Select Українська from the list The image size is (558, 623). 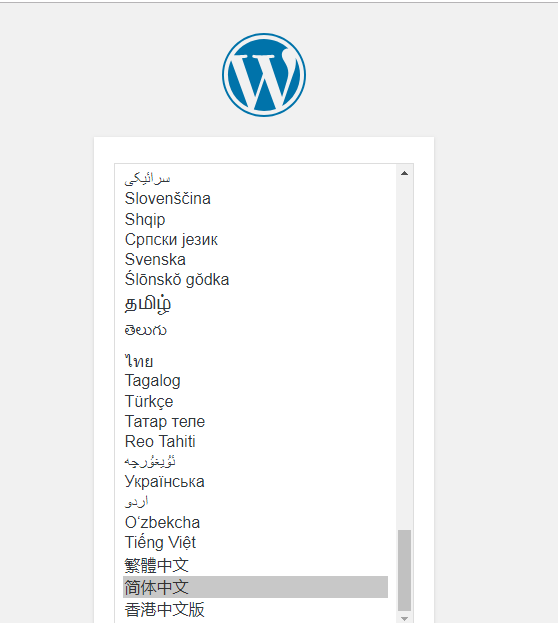tap(255, 482)
